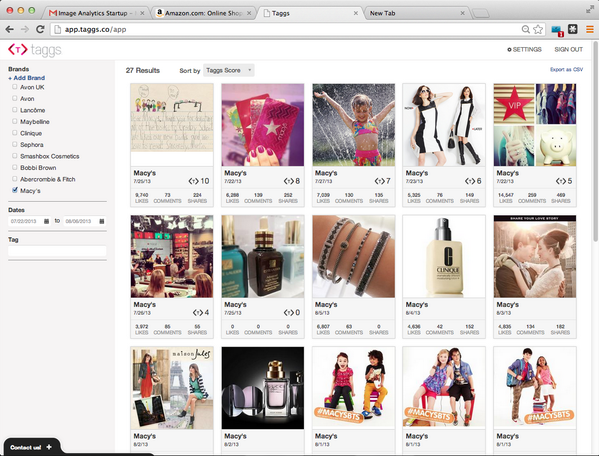Click the browser forward arrow
599x456 pixels.
pyautogui.click(x=25, y=29)
